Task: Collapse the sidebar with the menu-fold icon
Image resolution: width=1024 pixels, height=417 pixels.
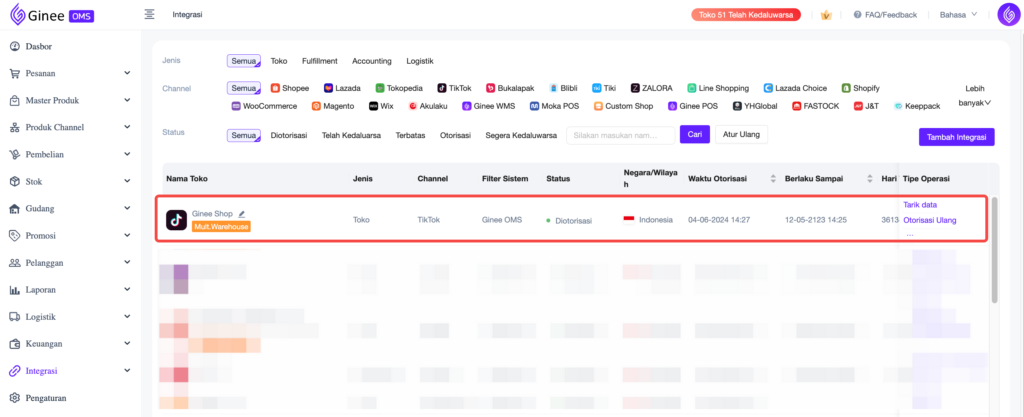Action: coord(150,14)
